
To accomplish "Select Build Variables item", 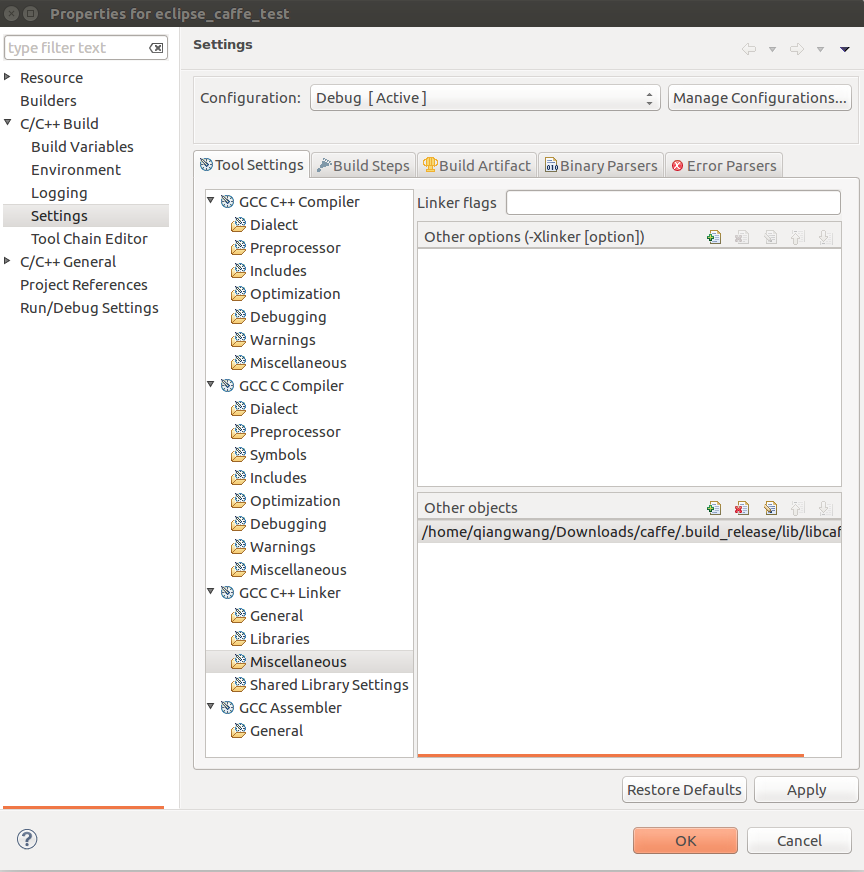I will (82, 147).
